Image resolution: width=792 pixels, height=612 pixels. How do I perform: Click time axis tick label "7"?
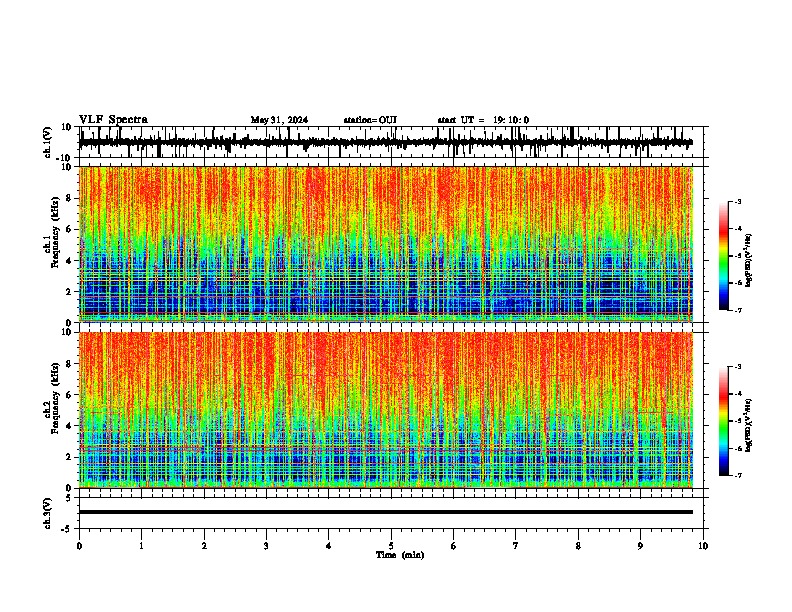tap(516, 546)
